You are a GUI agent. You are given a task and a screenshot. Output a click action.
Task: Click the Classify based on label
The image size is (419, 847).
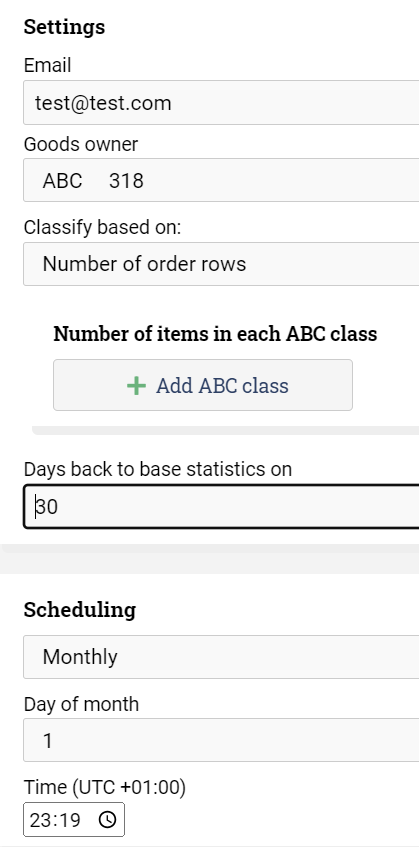pos(103,227)
